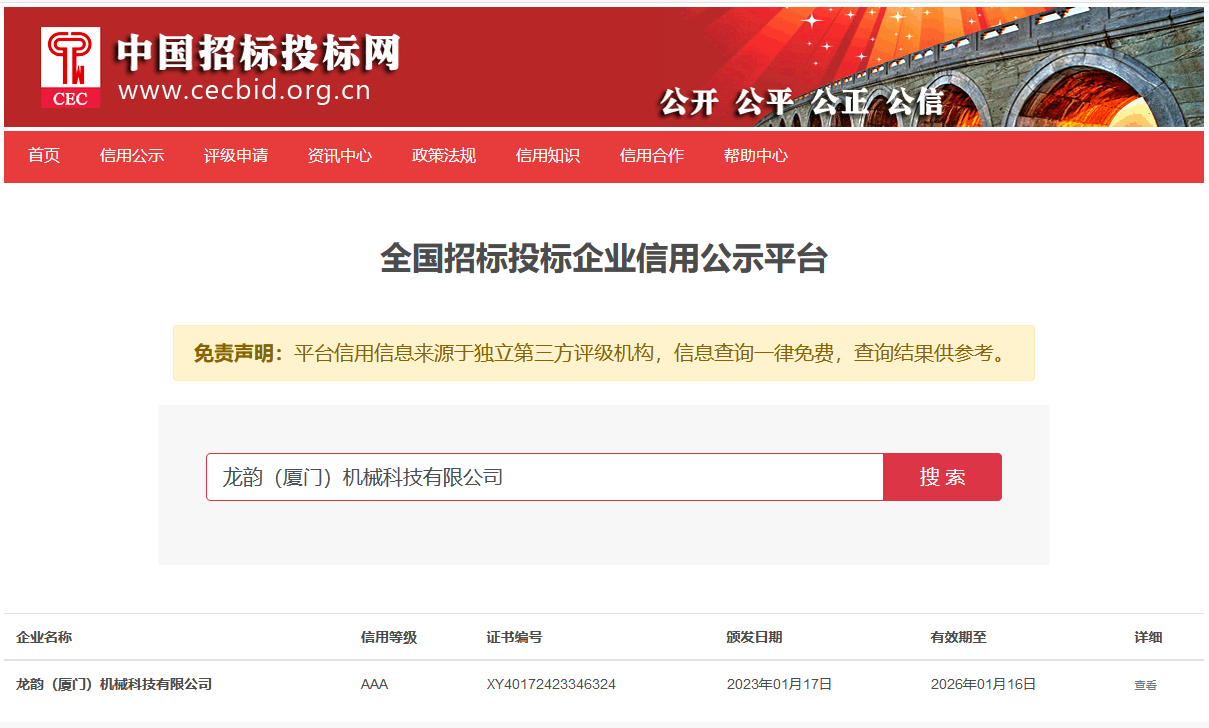Open the 信用公示 menu item
The width and height of the screenshot is (1209, 728).
pos(132,156)
